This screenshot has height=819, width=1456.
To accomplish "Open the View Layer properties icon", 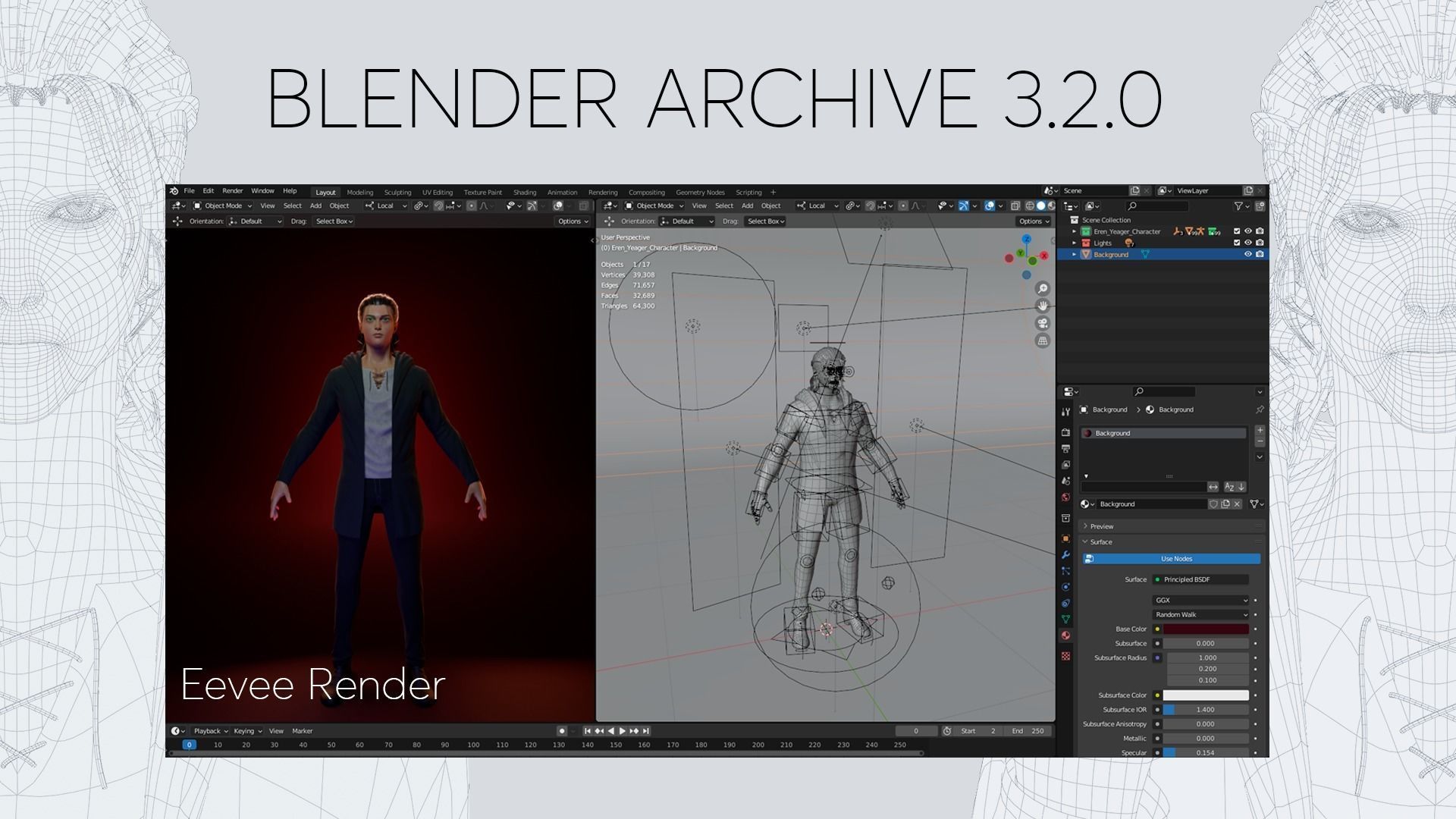I will [1065, 464].
